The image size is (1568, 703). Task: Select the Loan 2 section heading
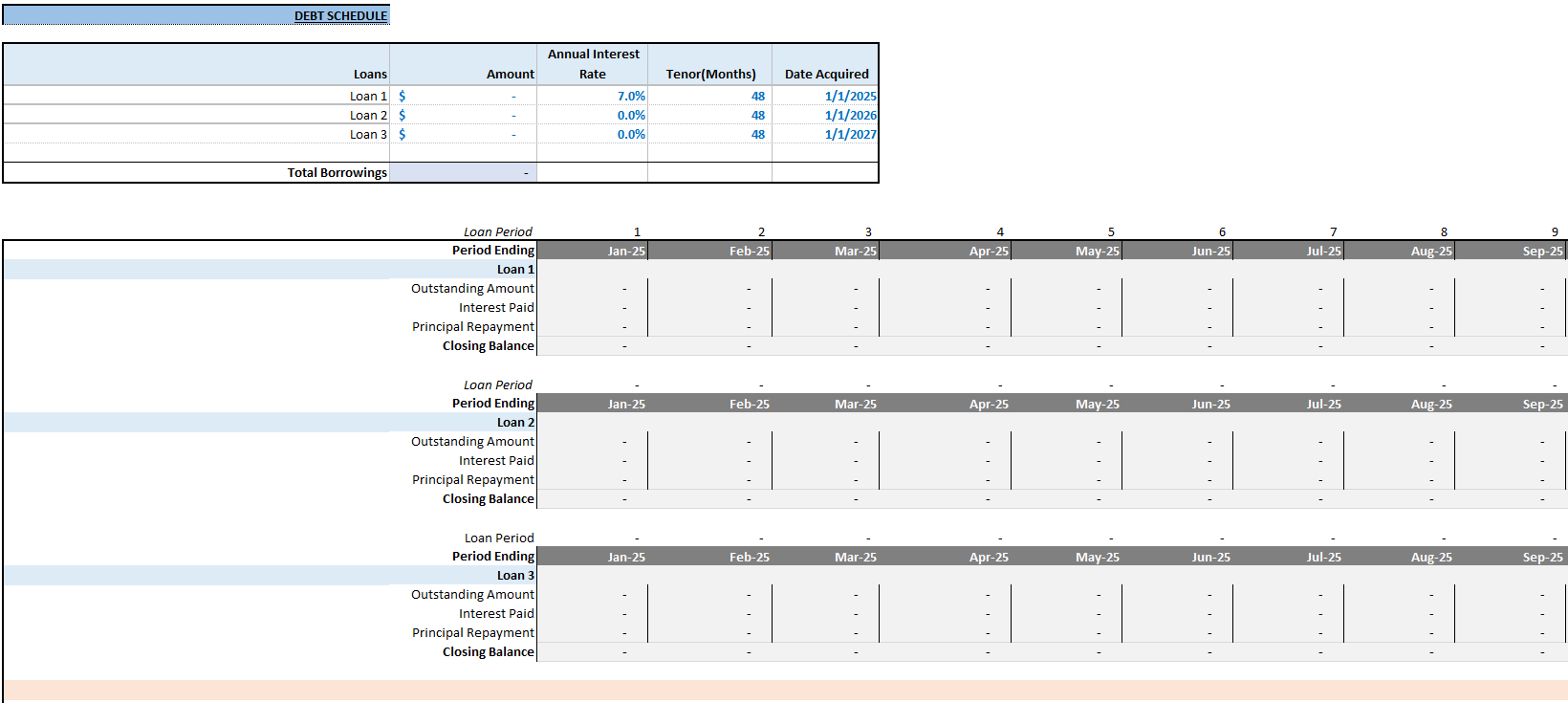(x=515, y=422)
